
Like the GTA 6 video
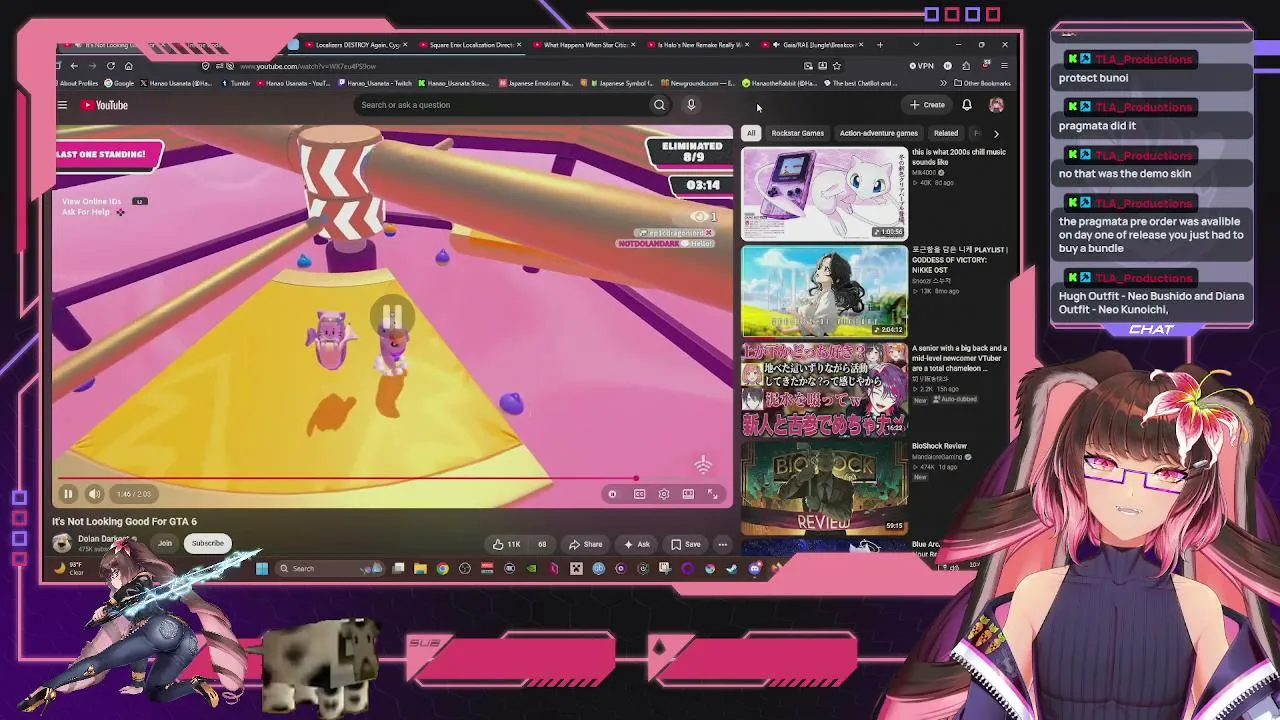507,544
